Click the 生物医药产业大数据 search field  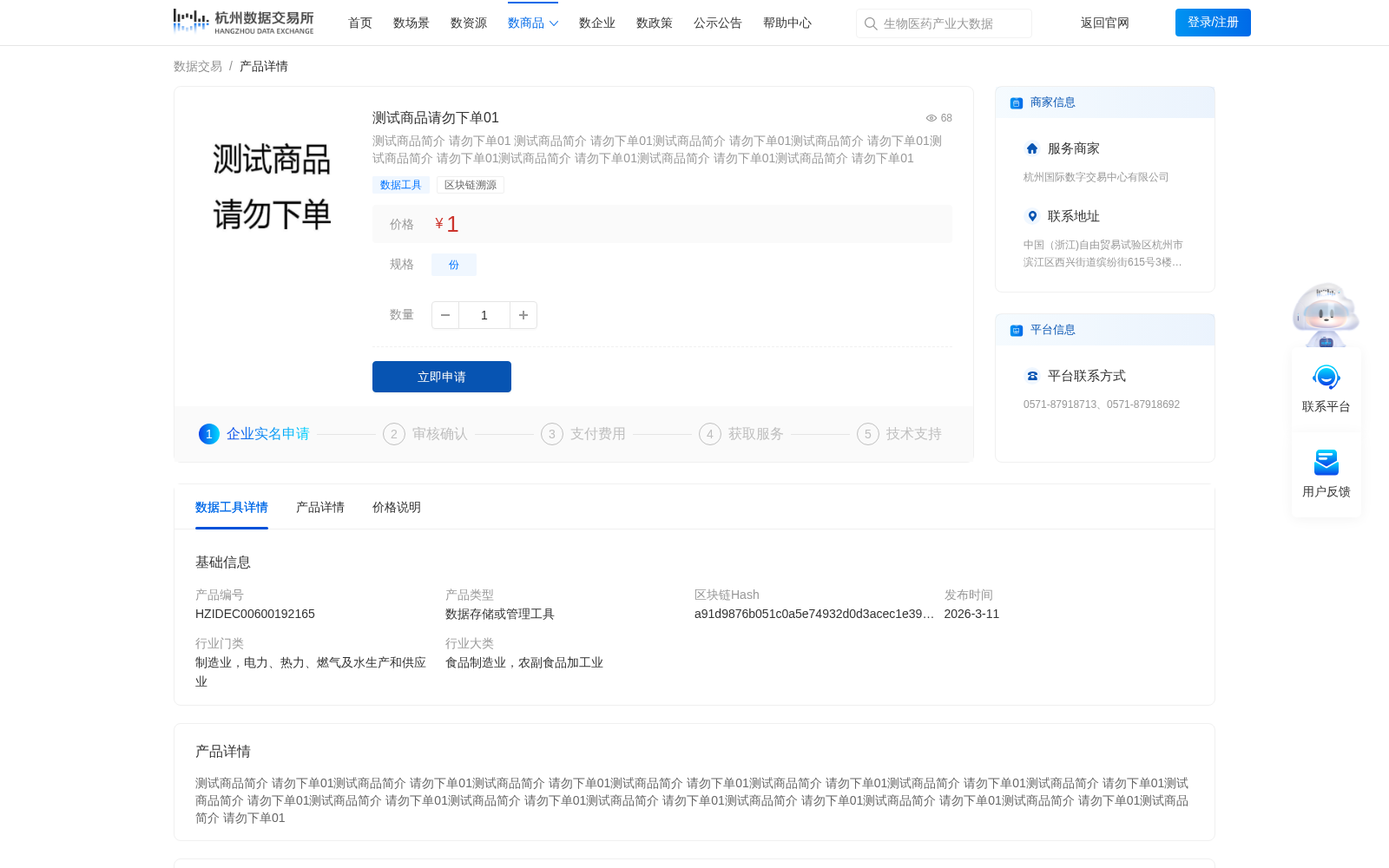(x=944, y=23)
